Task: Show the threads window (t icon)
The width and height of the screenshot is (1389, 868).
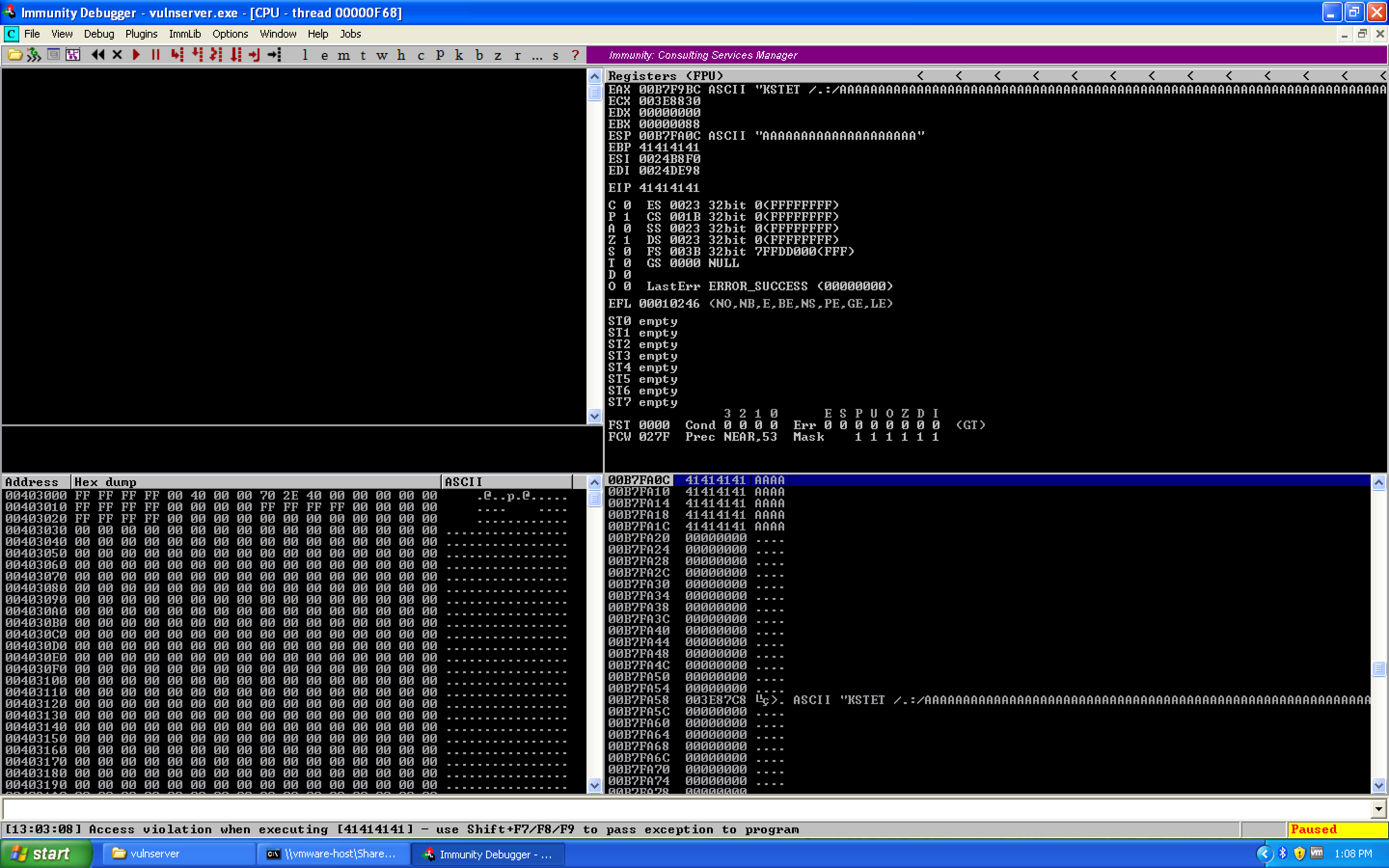Action: point(363,55)
